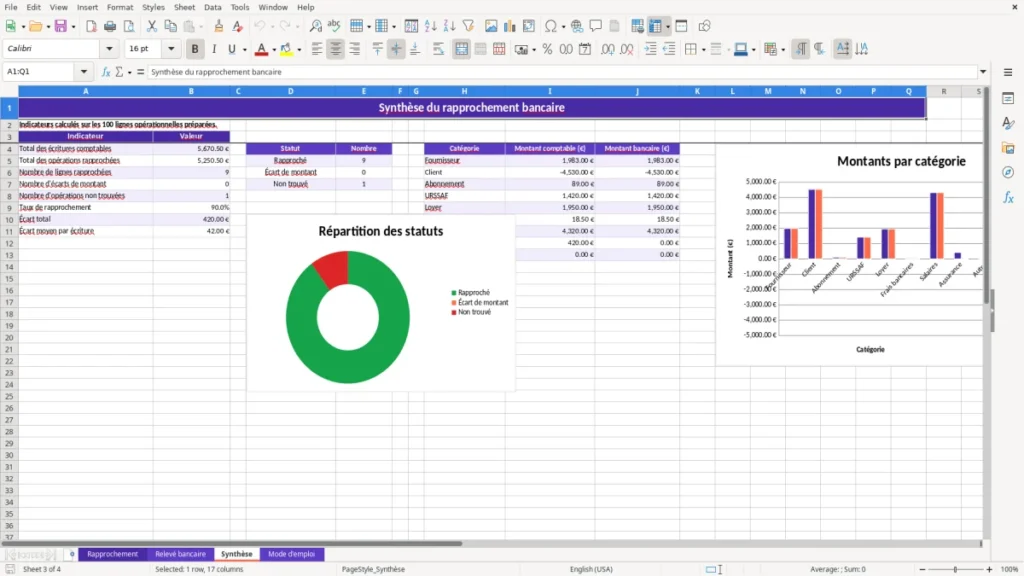The image size is (1024, 576).
Task: Switch to the Rapprochement sheet tab
Action: [112, 554]
